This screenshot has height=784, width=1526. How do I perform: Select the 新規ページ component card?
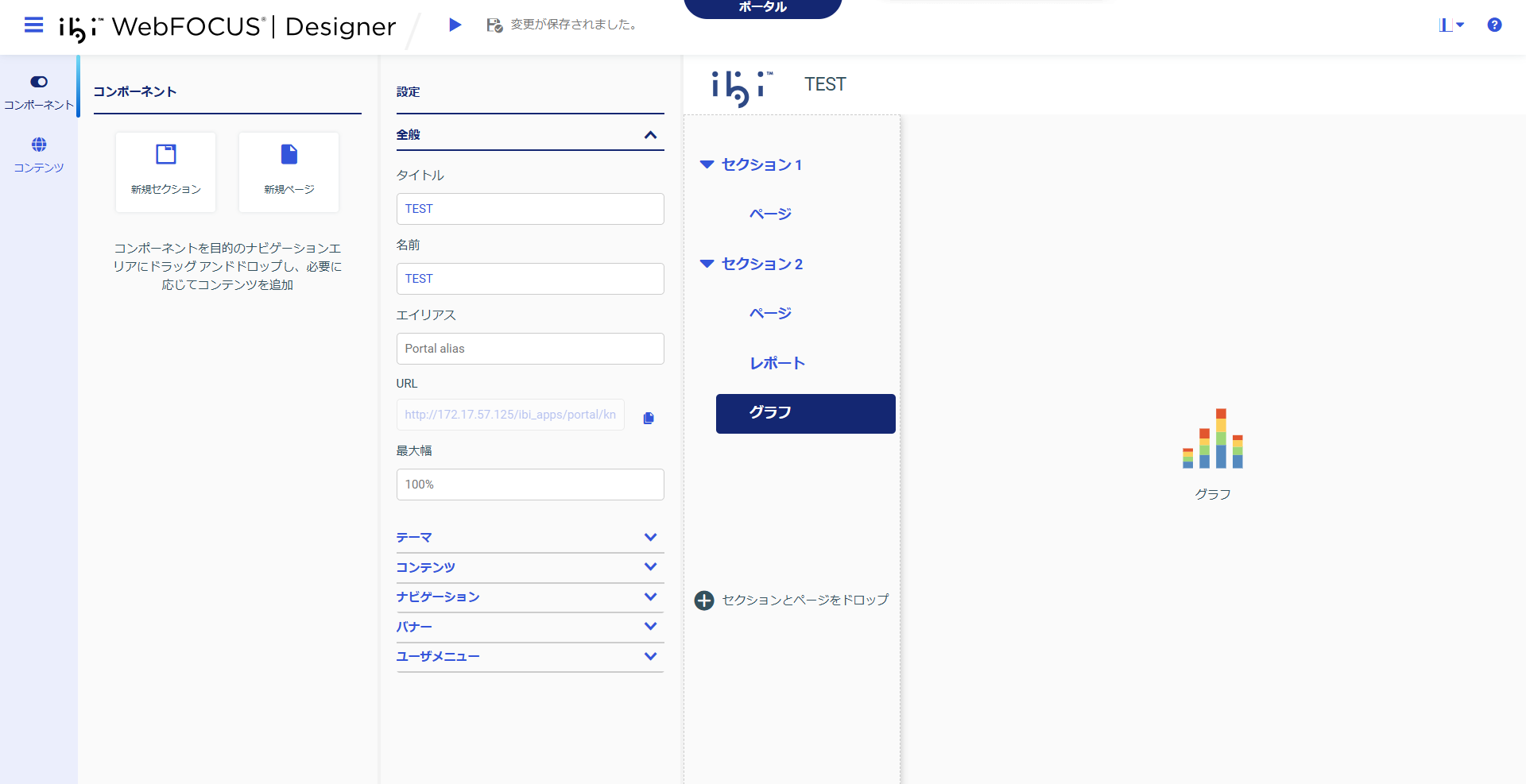[289, 172]
